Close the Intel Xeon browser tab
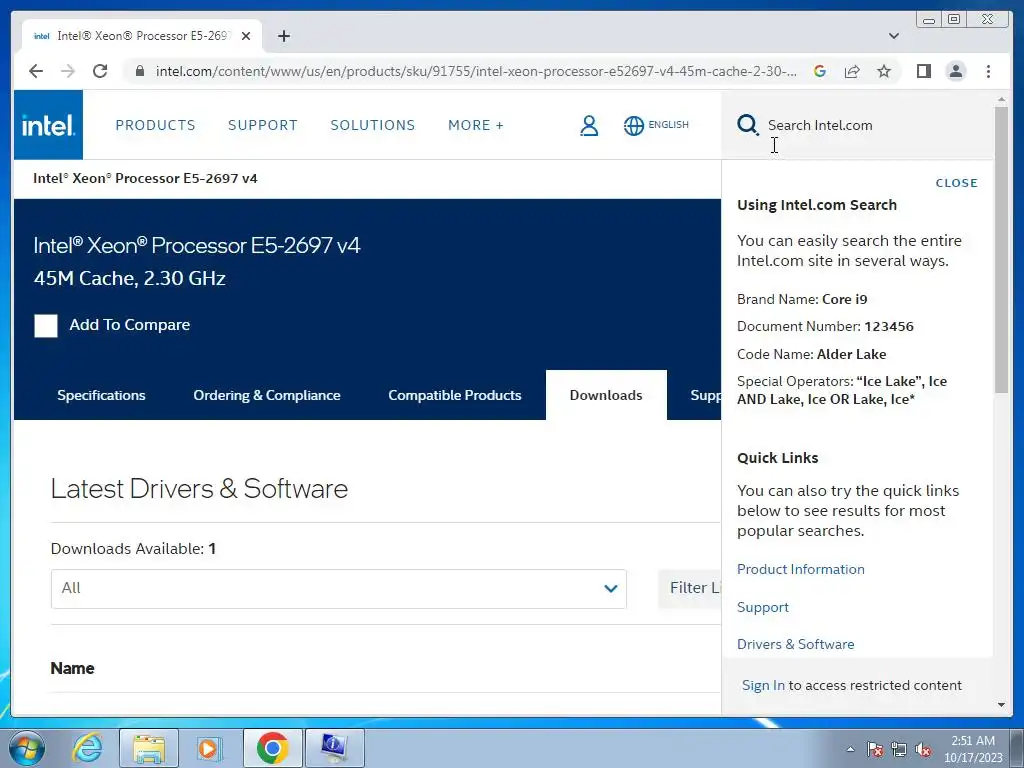Viewport: 1024px width, 768px height. point(246,36)
